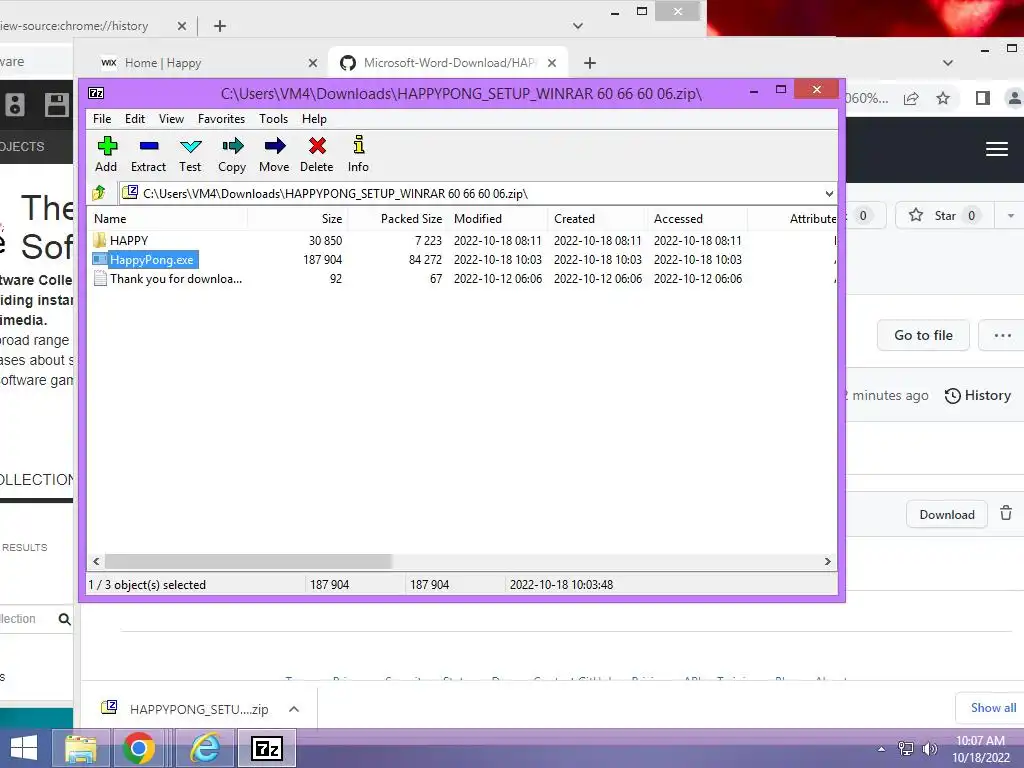The height and width of the screenshot is (768, 1024).
Task: Click the trash delete file icon on GitHub
Action: pyautogui.click(x=1006, y=513)
